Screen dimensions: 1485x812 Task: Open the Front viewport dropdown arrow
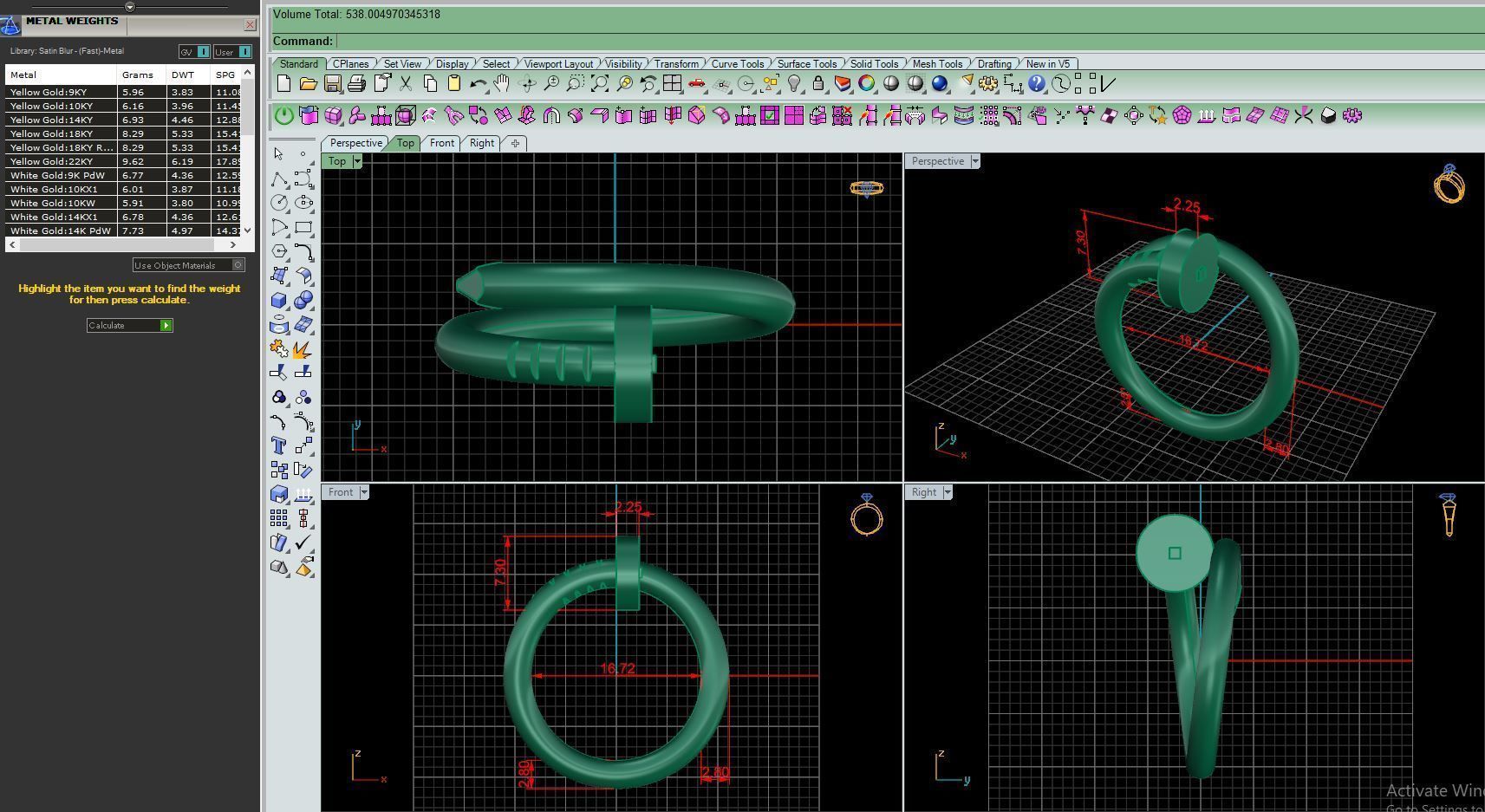(x=364, y=492)
